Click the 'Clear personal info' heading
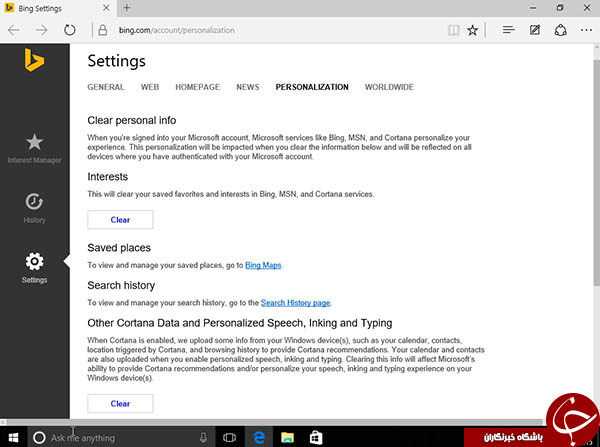Image resolution: width=600 pixels, height=447 pixels. point(132,120)
